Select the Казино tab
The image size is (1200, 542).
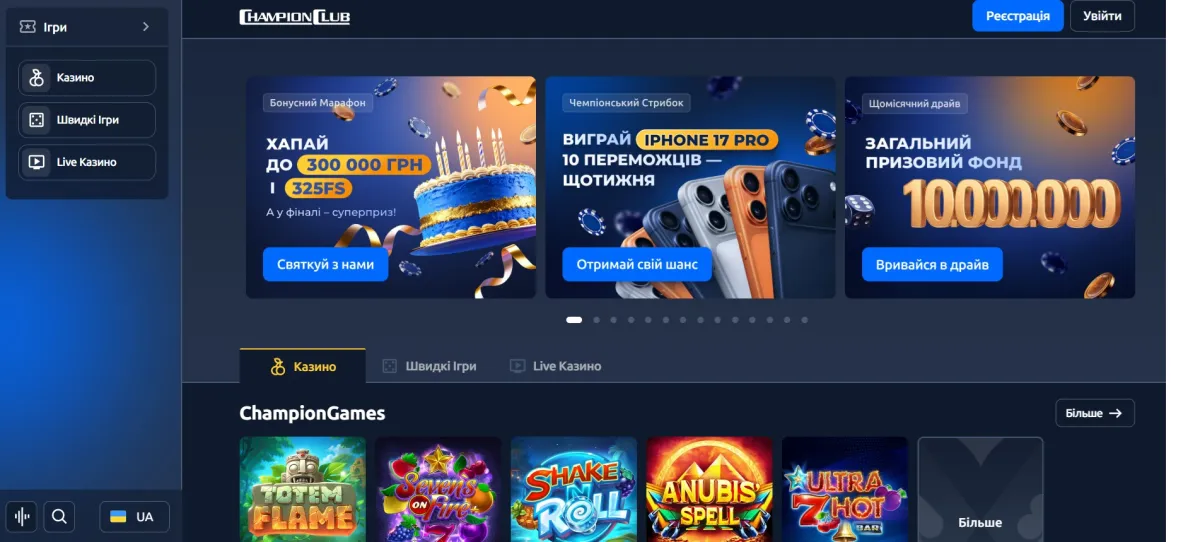[x=303, y=366]
